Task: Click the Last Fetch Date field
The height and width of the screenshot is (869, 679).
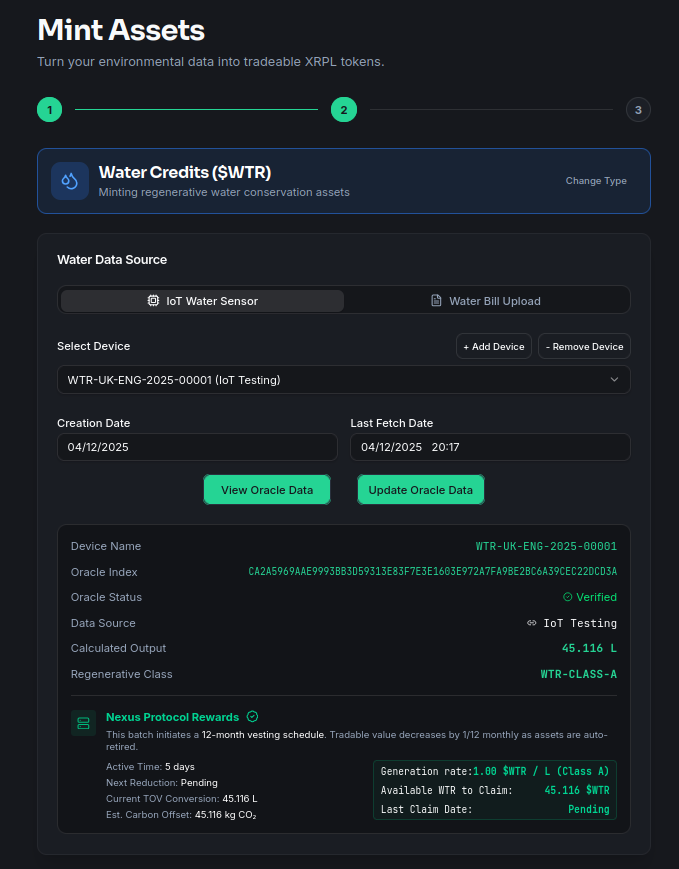Action: (491, 447)
